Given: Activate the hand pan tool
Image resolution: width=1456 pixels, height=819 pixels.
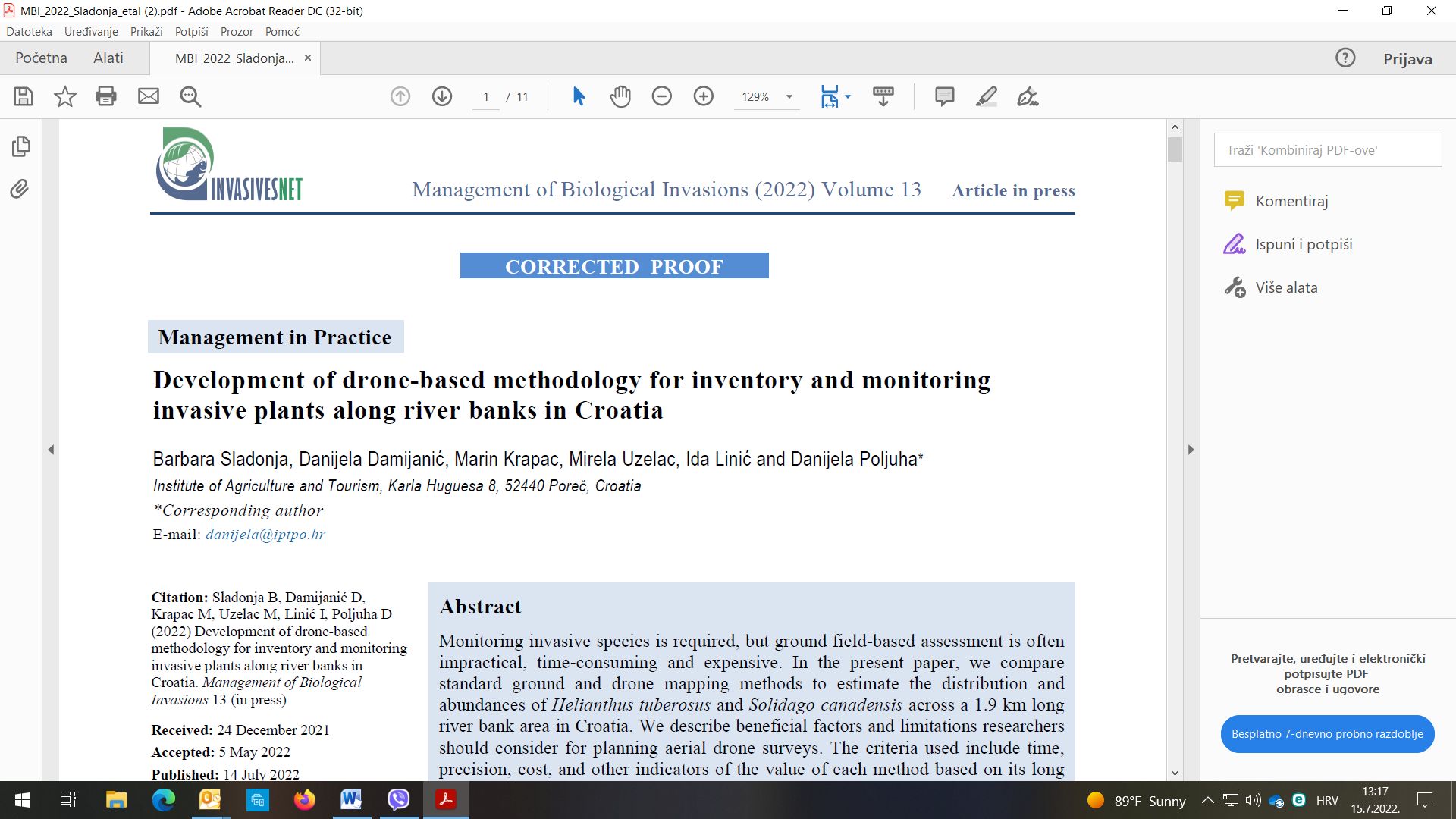Looking at the screenshot, I should (x=620, y=96).
